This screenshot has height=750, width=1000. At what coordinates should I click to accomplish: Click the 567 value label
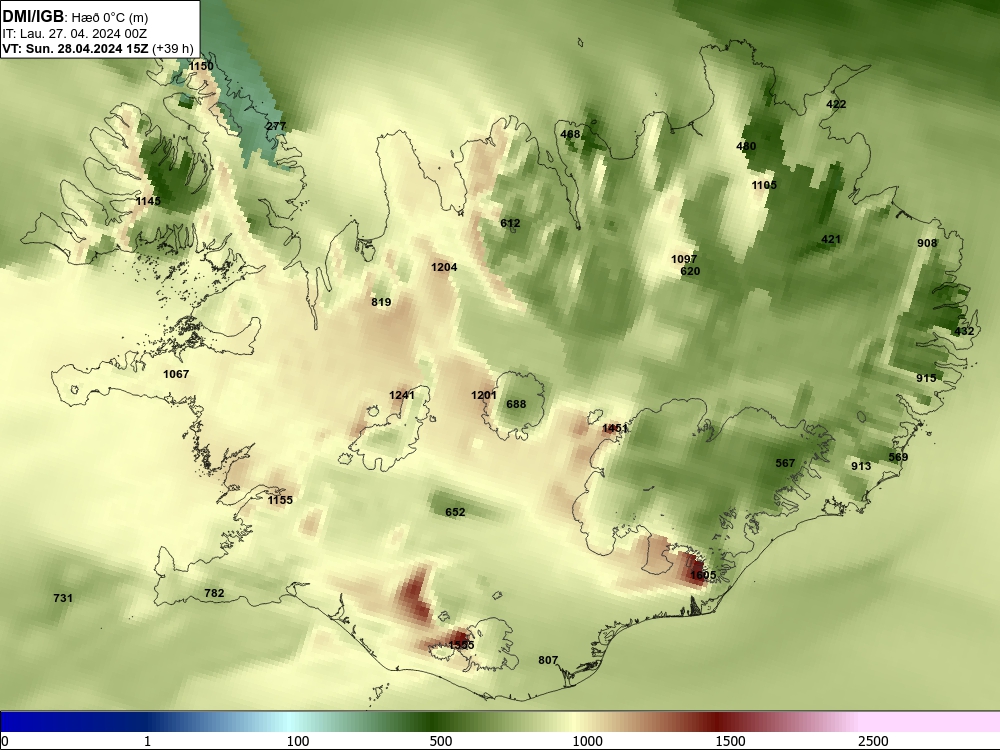coord(785,463)
